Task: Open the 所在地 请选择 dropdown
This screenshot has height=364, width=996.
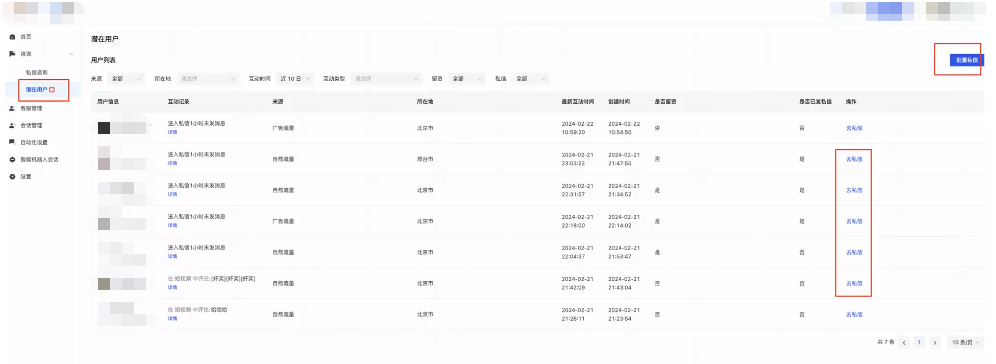Action: pyautogui.click(x=208, y=79)
